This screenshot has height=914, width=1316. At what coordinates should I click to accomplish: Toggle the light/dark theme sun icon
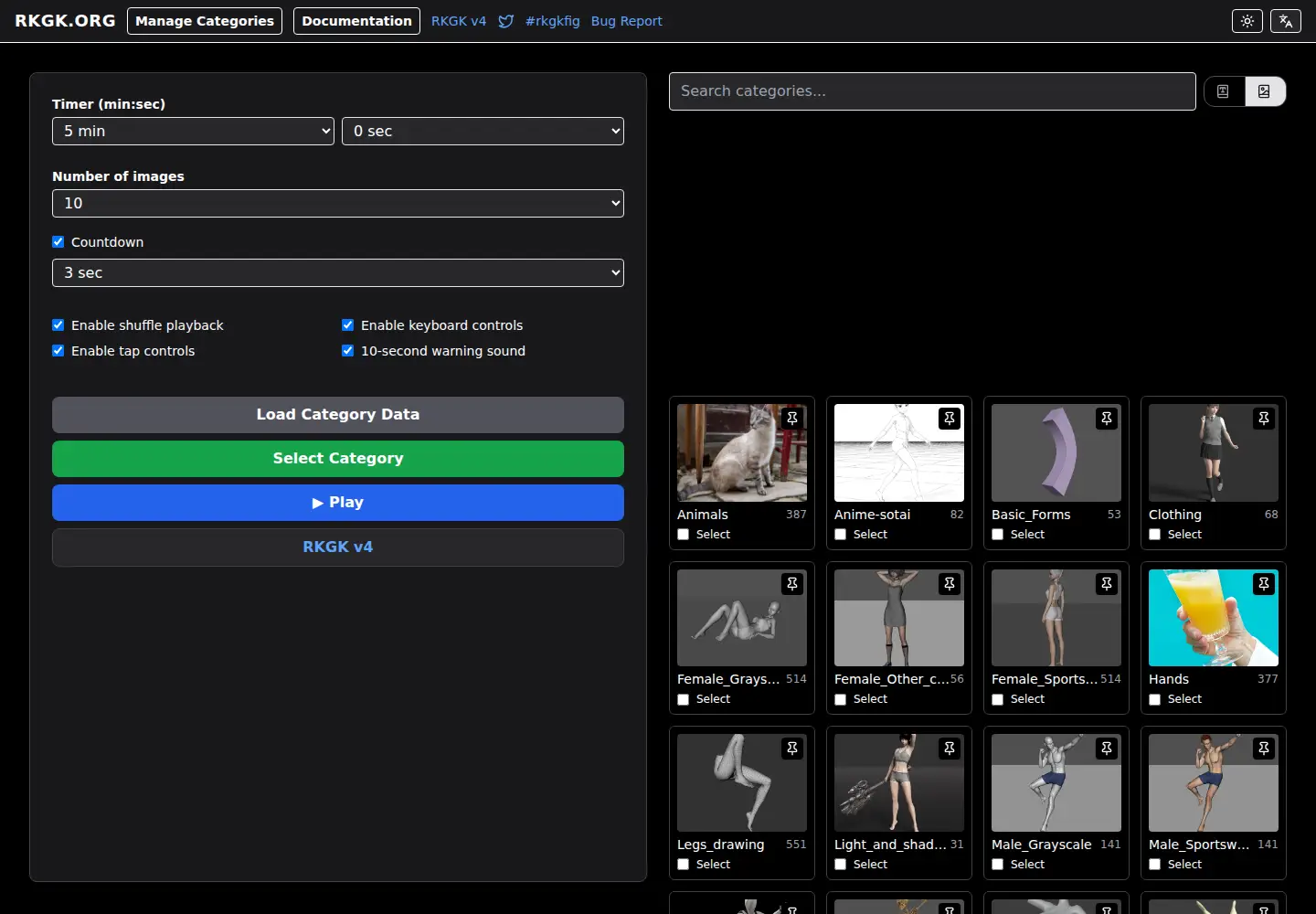(1247, 21)
